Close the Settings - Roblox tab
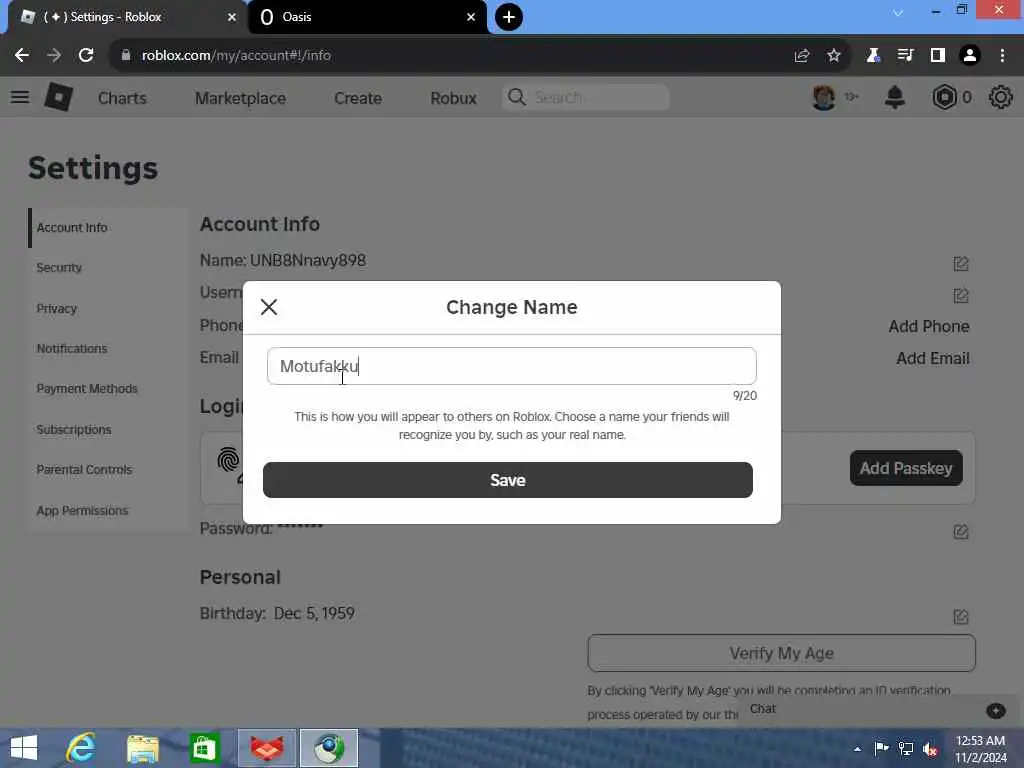 tap(232, 17)
